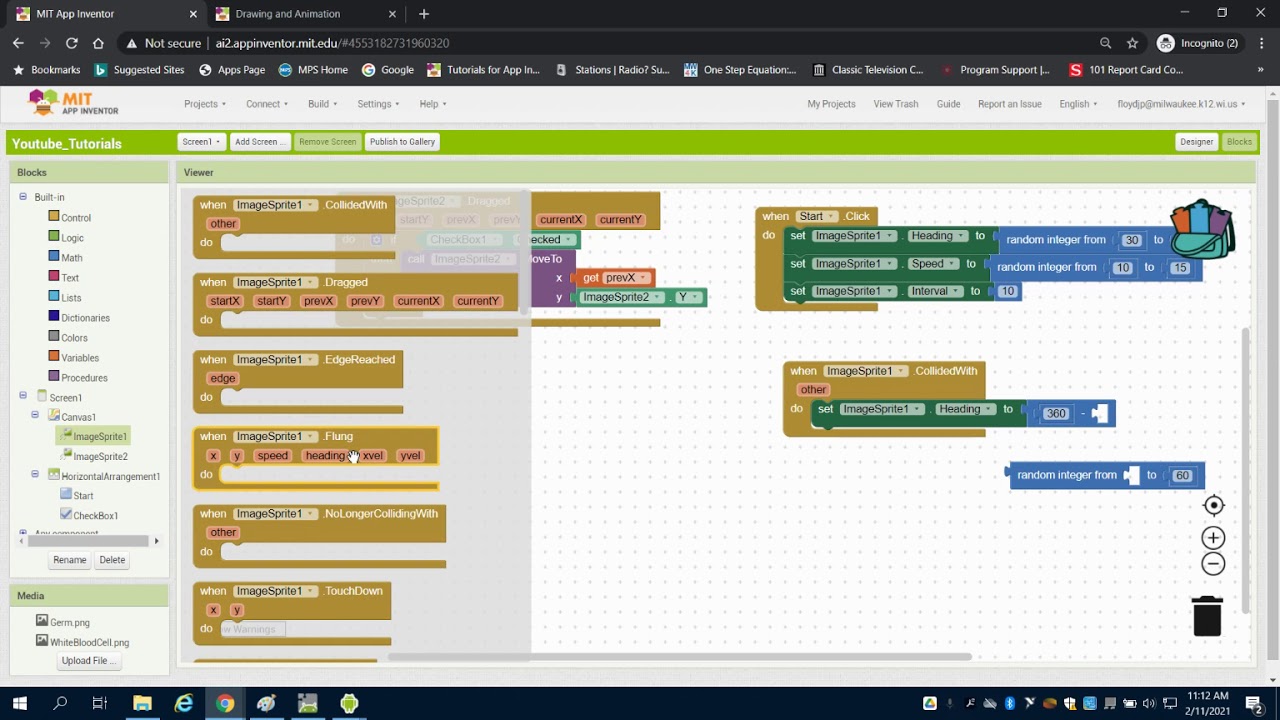
Task: Open Windows taskbar search
Action: [59, 703]
